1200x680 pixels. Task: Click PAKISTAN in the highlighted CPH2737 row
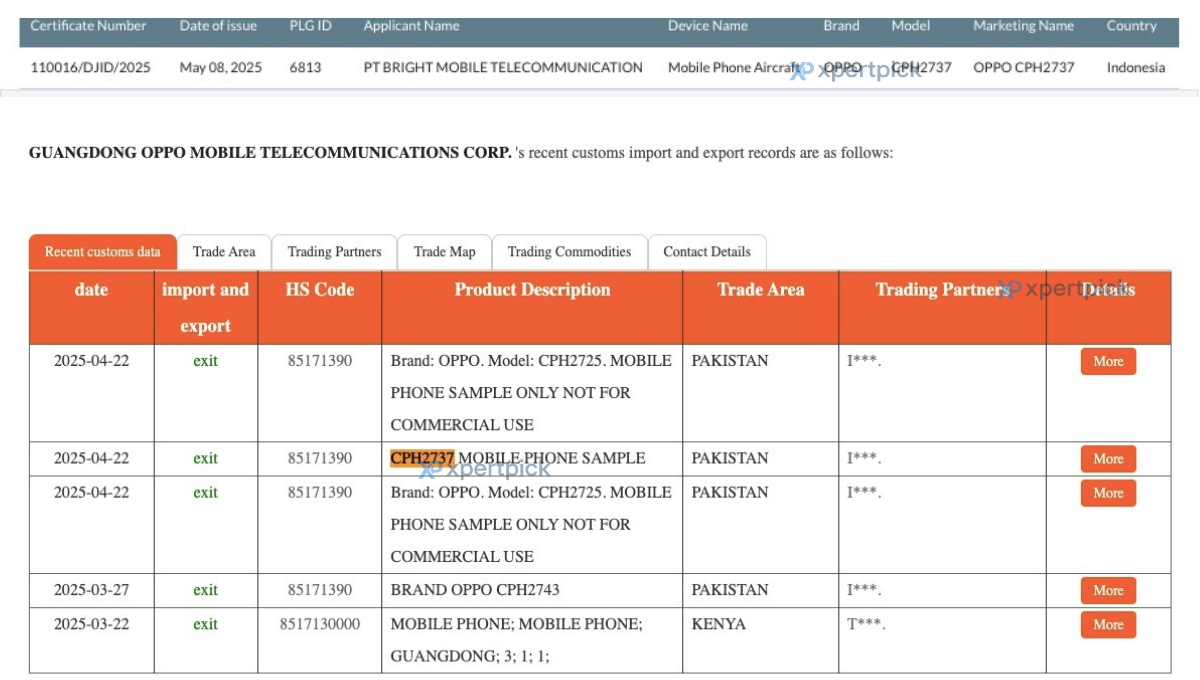pos(730,458)
